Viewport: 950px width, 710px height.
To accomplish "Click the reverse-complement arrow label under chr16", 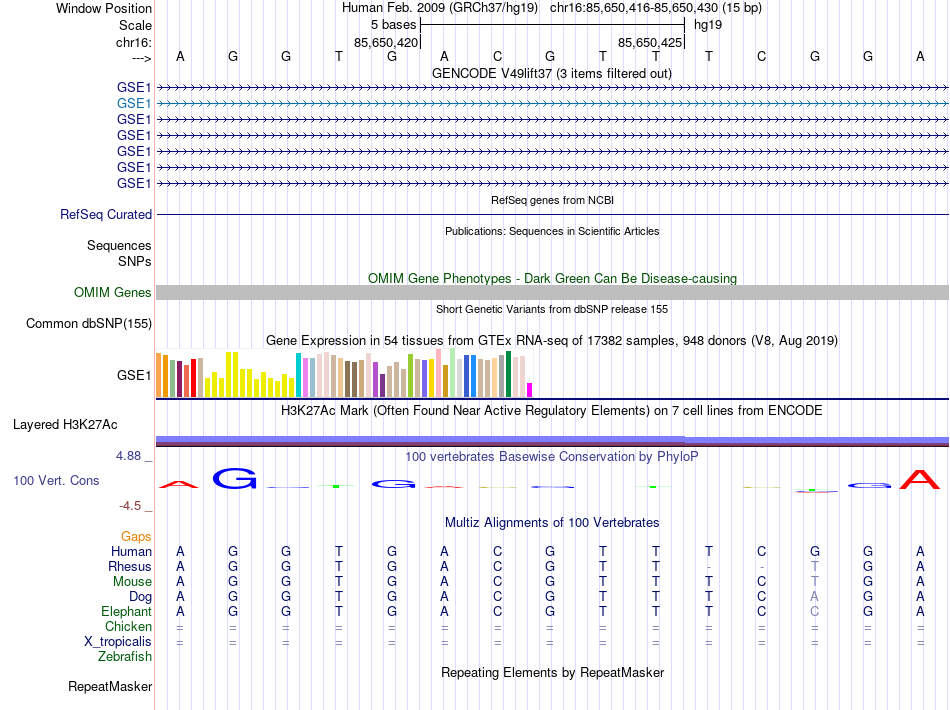I will click(142, 58).
